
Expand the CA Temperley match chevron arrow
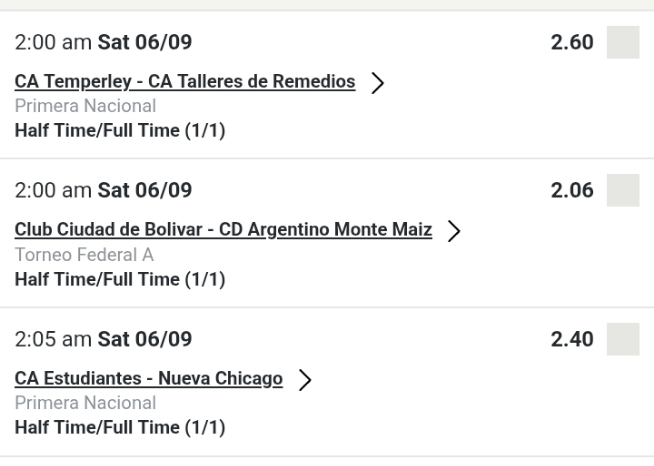point(378,83)
